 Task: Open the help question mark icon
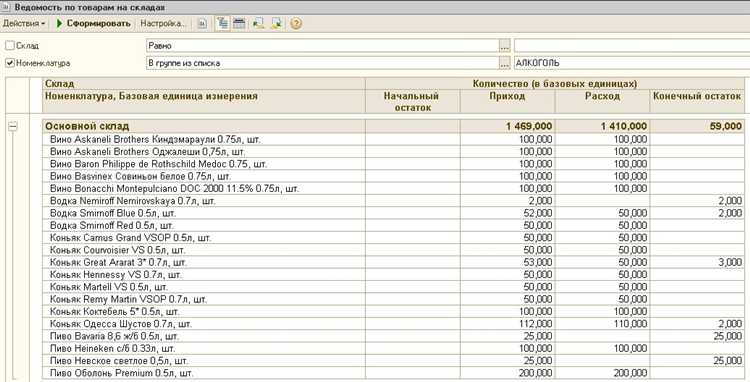point(296,23)
